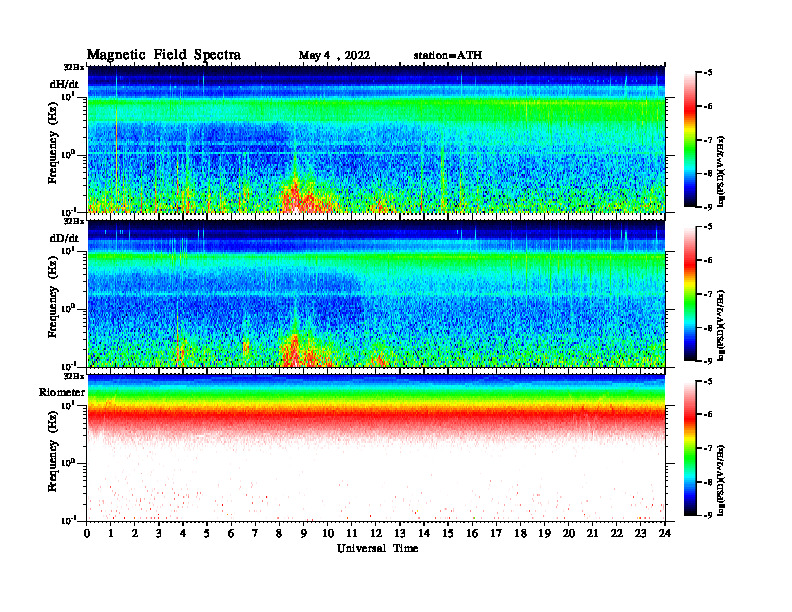
Task: Click hour tick label "23" on time axis
Action: [640, 533]
